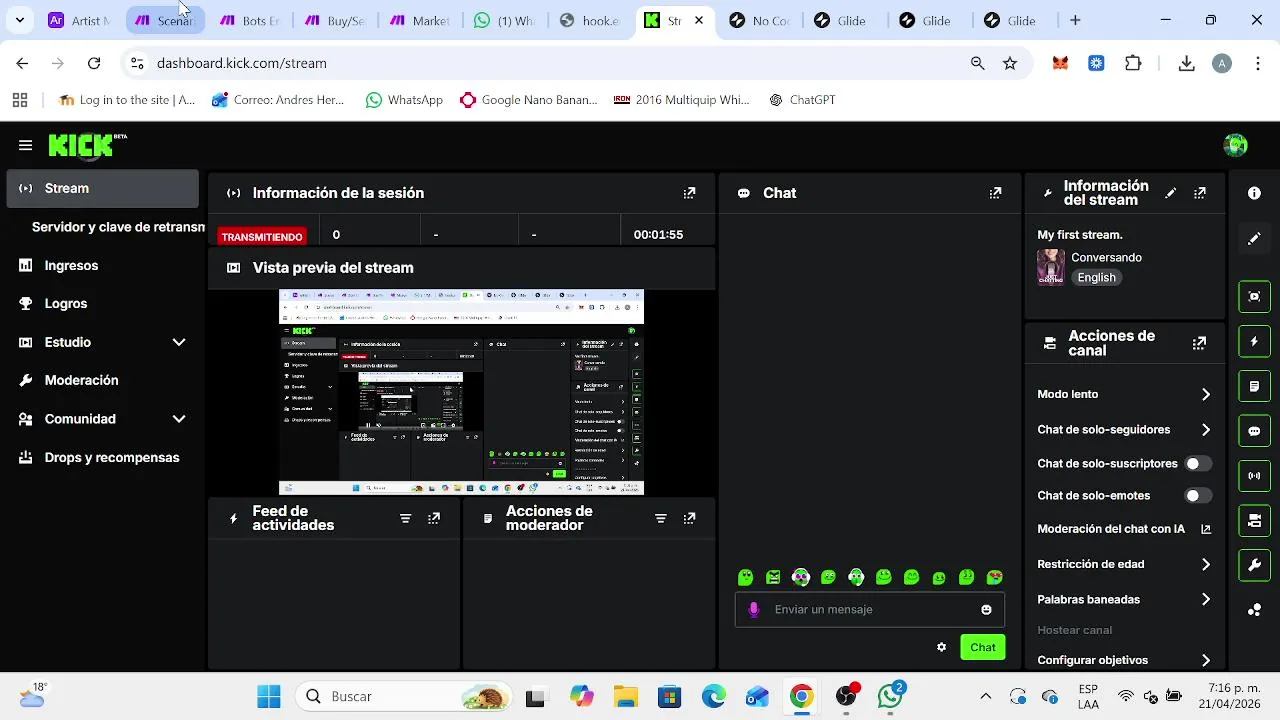Open Chat de solo-seguidores options chevron

click(1206, 430)
